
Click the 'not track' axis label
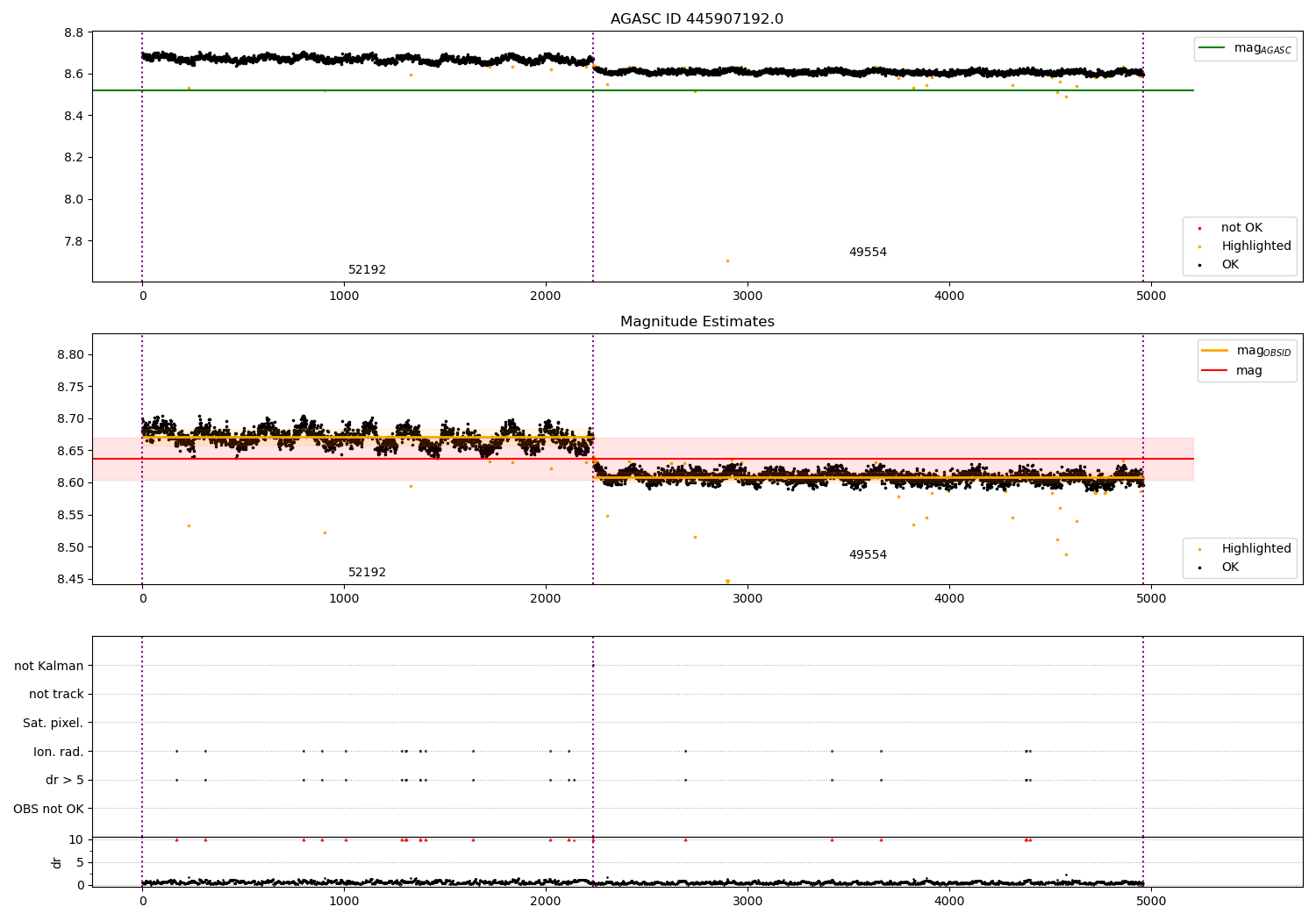(x=56, y=695)
